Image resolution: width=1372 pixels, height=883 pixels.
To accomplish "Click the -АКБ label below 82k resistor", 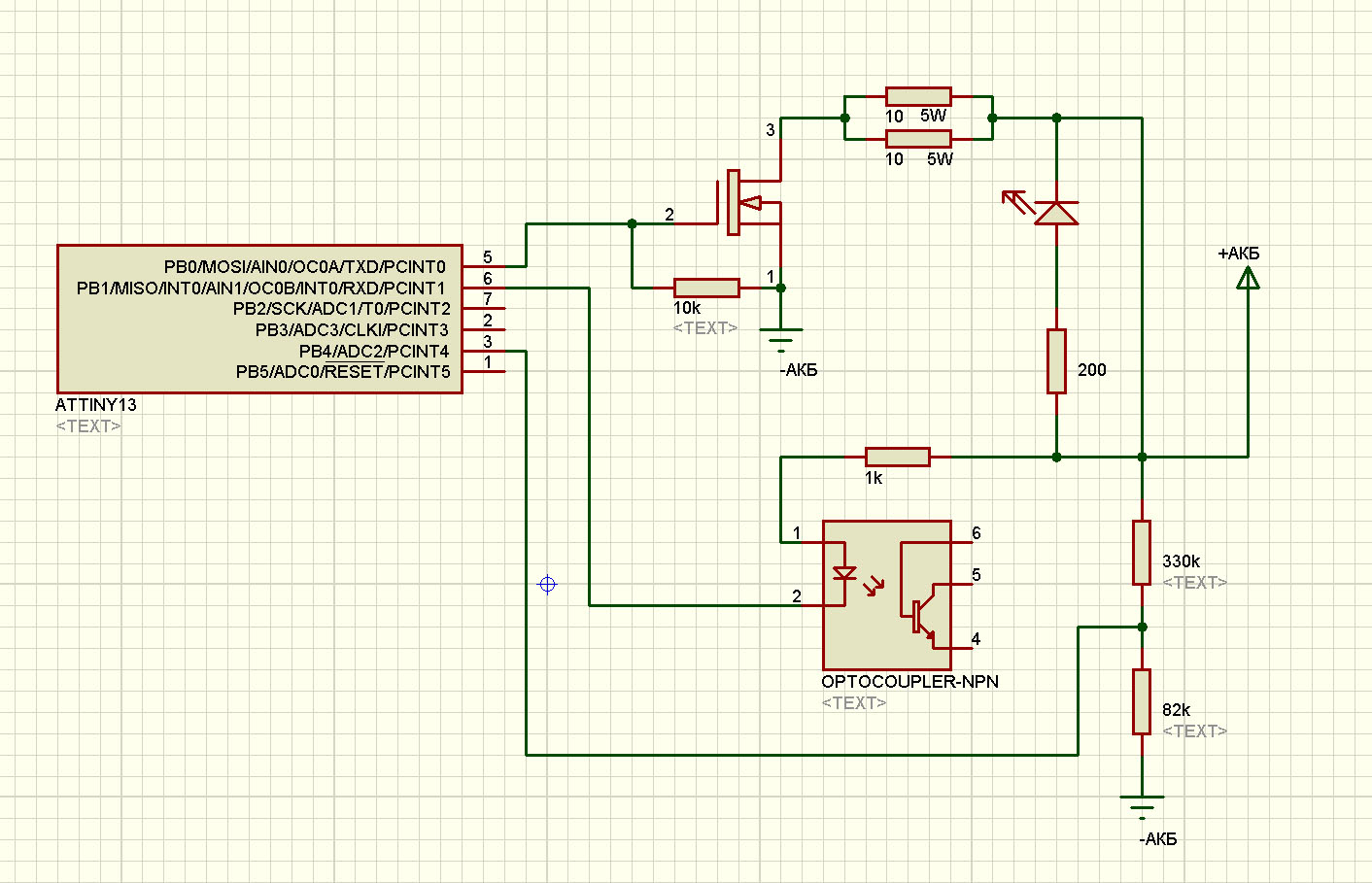I will [x=1158, y=839].
